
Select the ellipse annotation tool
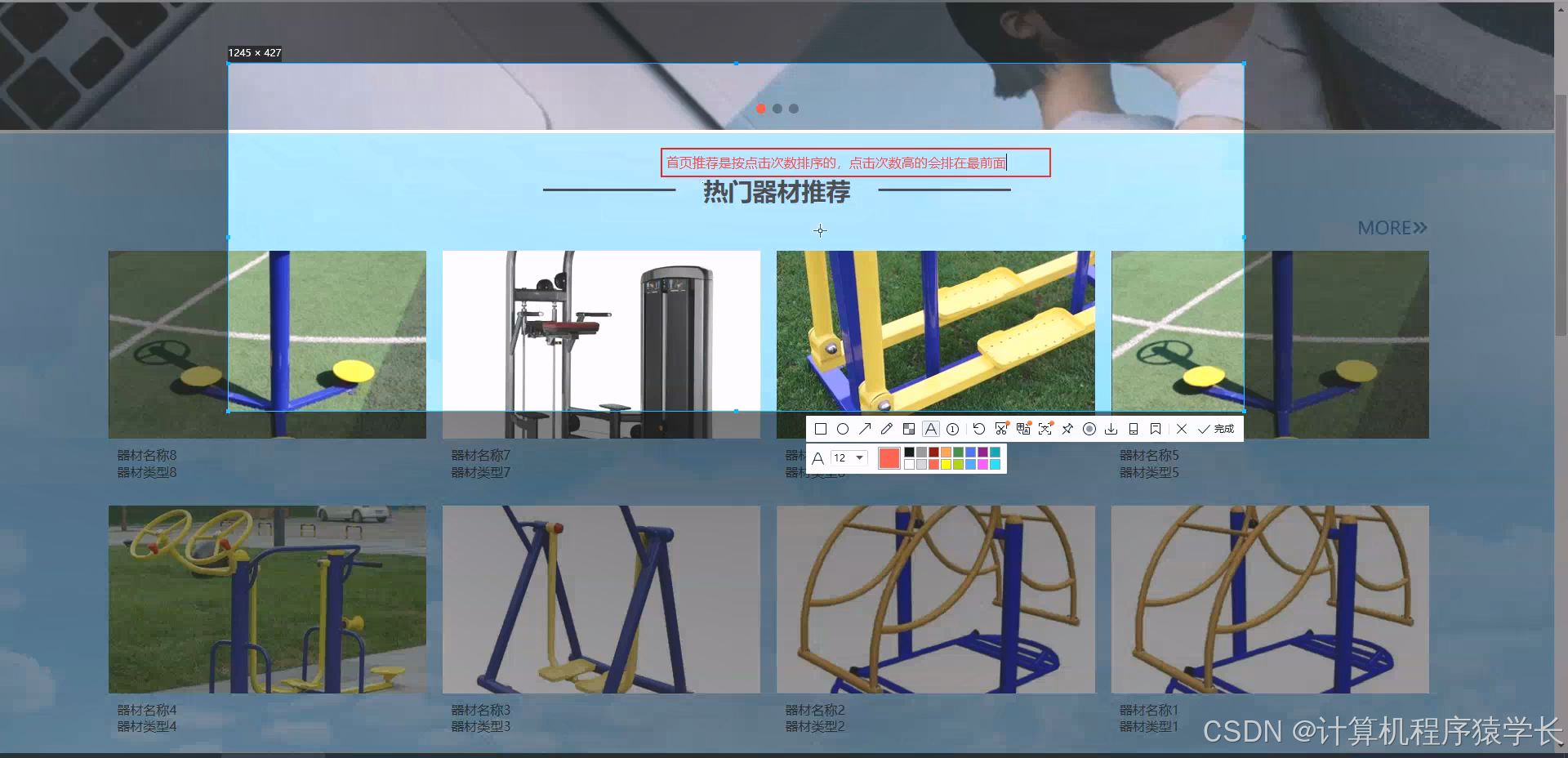[844, 429]
